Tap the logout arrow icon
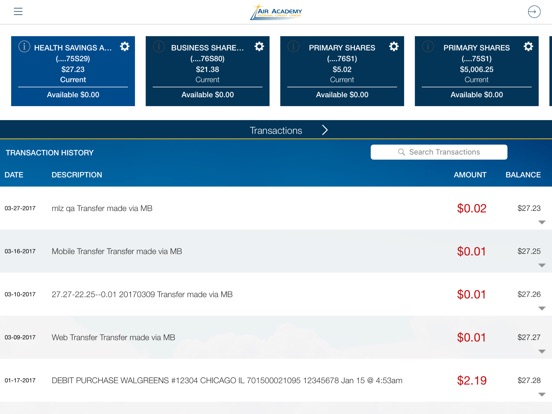This screenshot has width=552, height=414. tap(534, 12)
